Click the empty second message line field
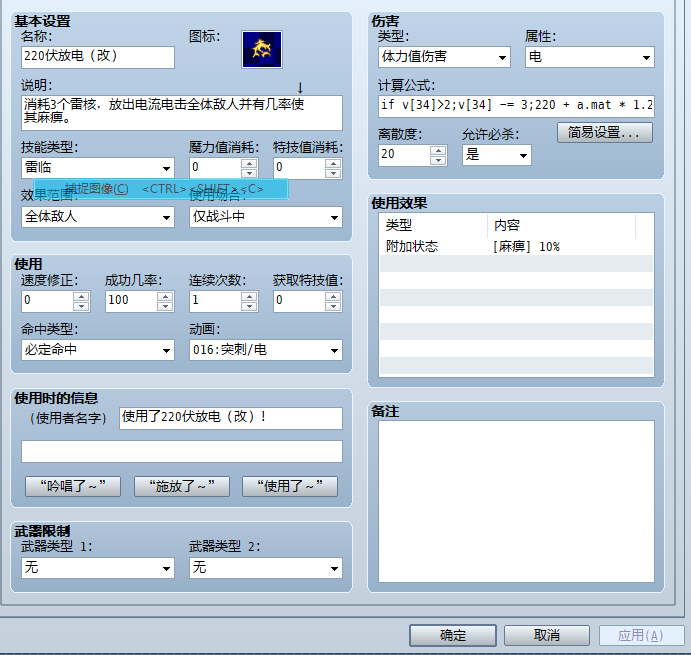 [x=182, y=451]
